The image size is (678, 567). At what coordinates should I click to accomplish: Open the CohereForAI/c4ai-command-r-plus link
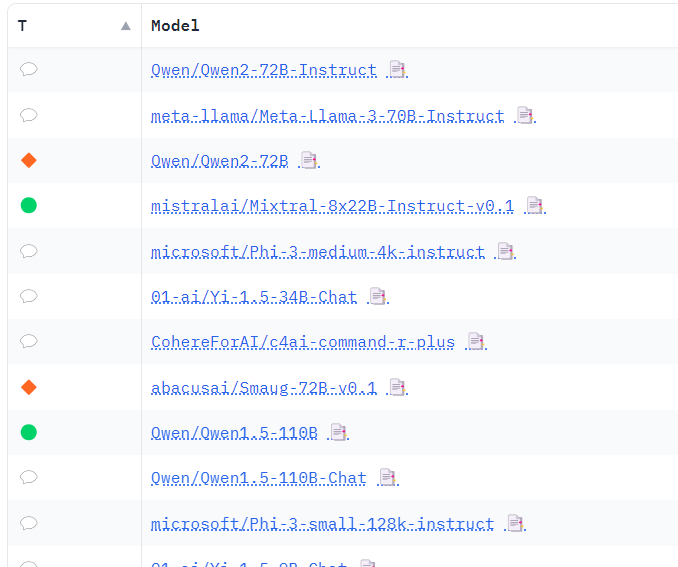tap(303, 342)
